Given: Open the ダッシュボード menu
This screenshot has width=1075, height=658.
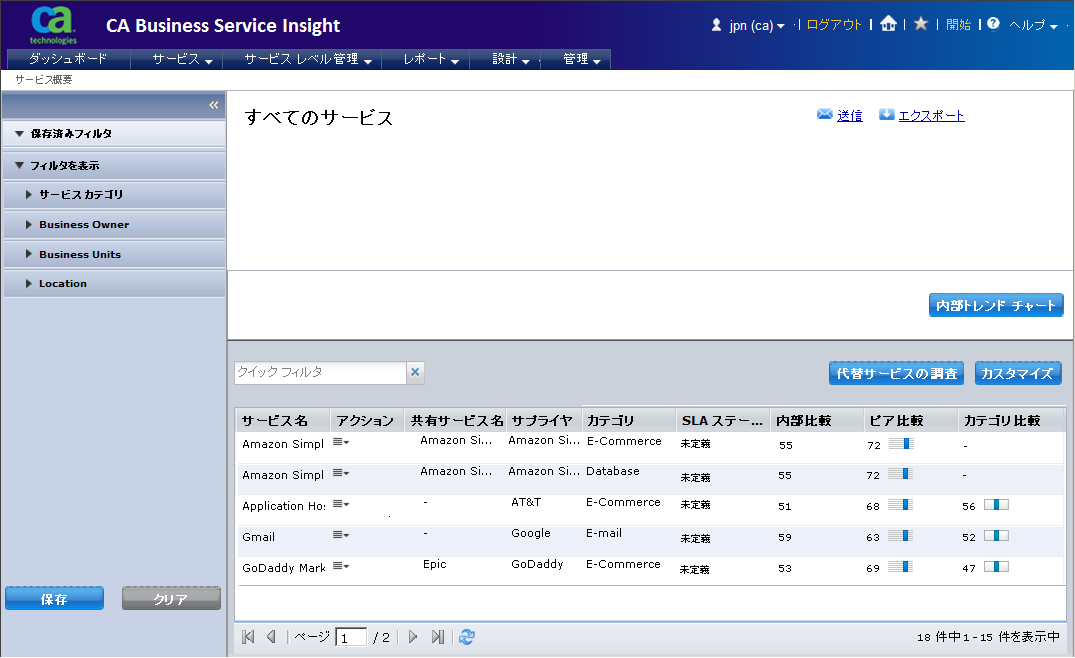Looking at the screenshot, I should tap(68, 59).
